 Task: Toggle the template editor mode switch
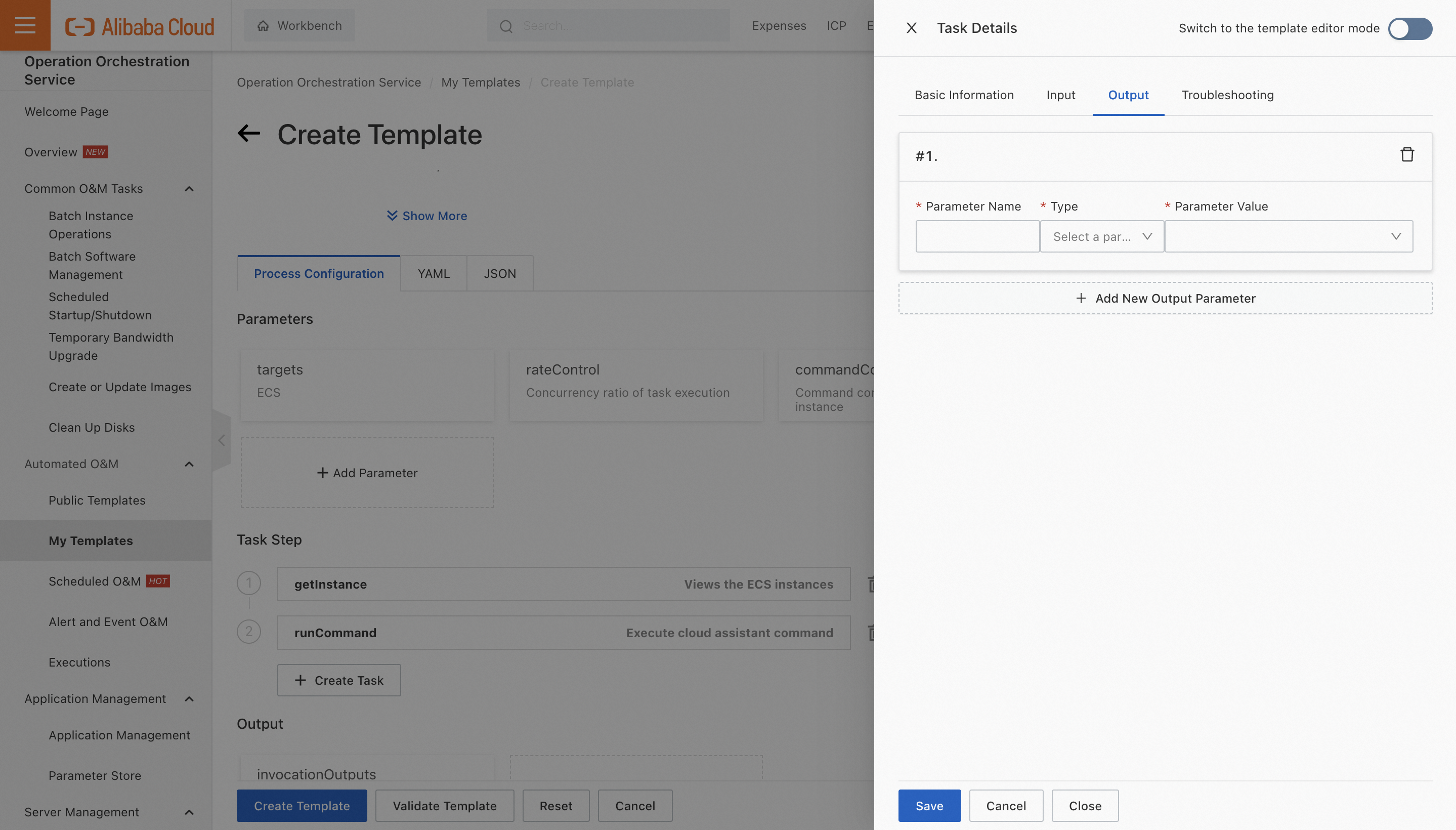point(1409,28)
